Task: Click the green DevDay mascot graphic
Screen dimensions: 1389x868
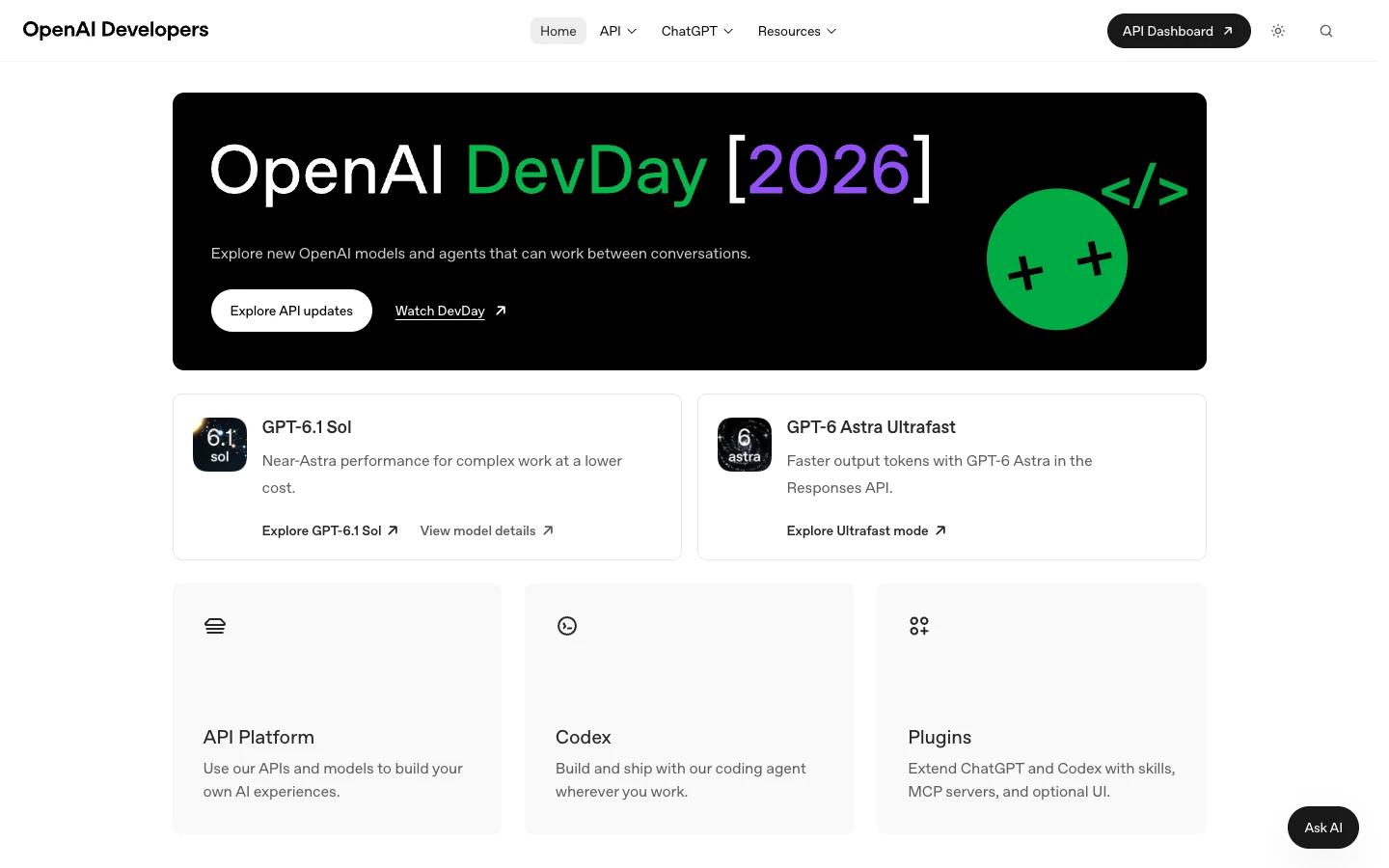Action: tap(1057, 259)
